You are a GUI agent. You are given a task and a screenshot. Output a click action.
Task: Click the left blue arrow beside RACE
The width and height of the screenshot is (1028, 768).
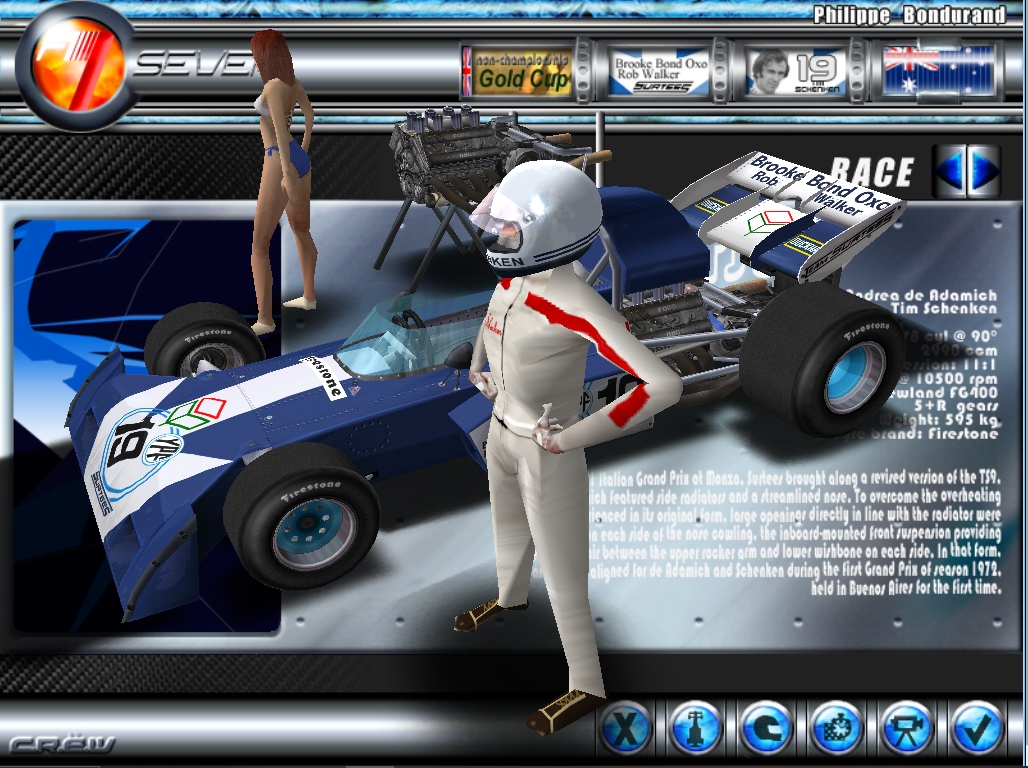(x=949, y=170)
